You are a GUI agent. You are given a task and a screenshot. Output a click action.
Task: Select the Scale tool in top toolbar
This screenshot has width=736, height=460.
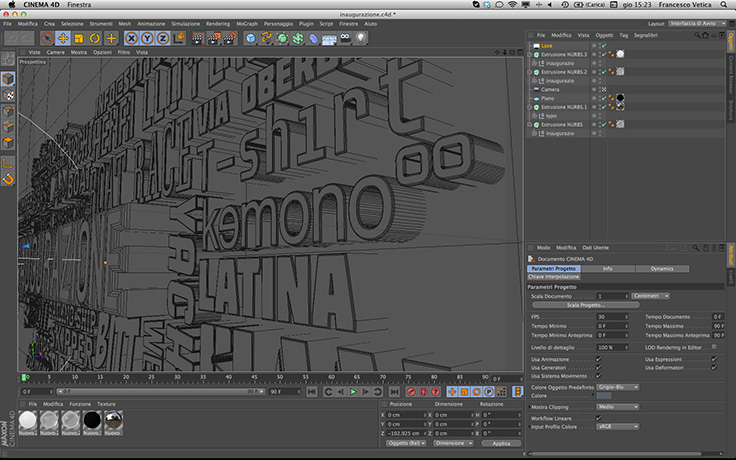79,38
